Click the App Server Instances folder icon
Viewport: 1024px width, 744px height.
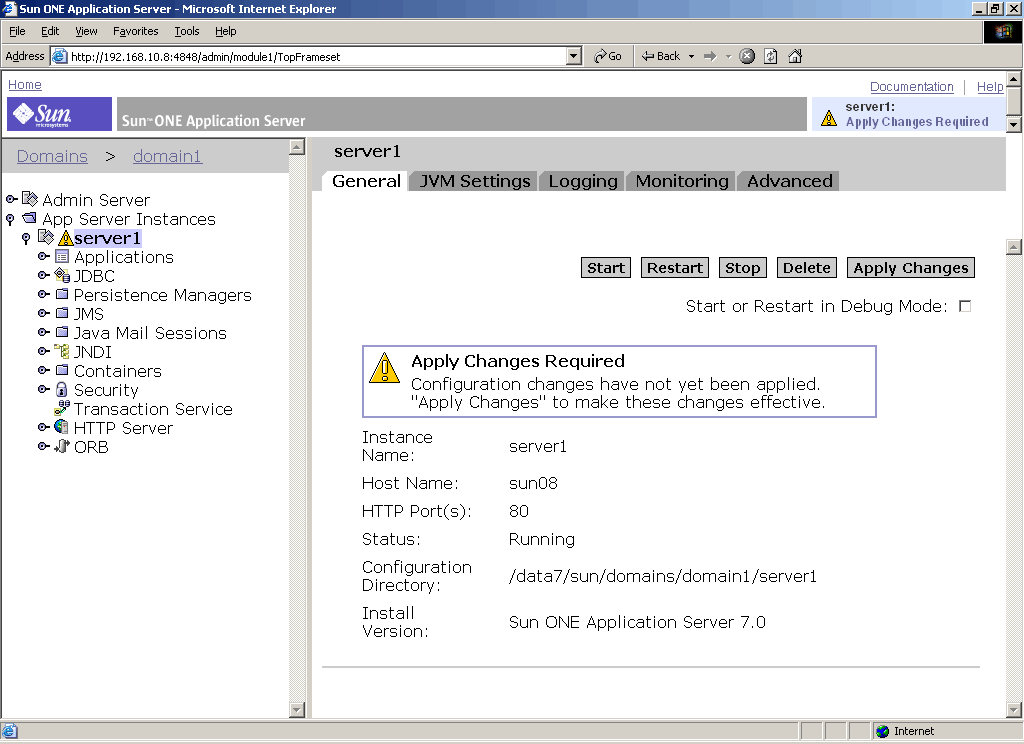[x=30, y=218]
